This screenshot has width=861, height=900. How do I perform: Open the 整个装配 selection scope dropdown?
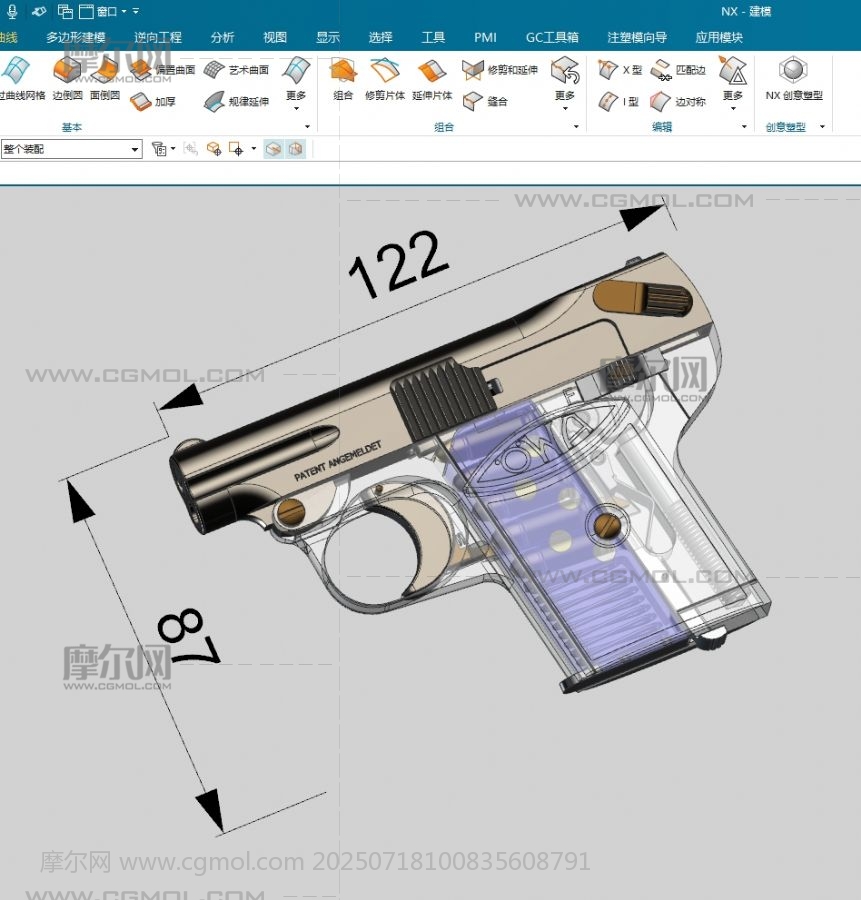pyautogui.click(x=72, y=149)
